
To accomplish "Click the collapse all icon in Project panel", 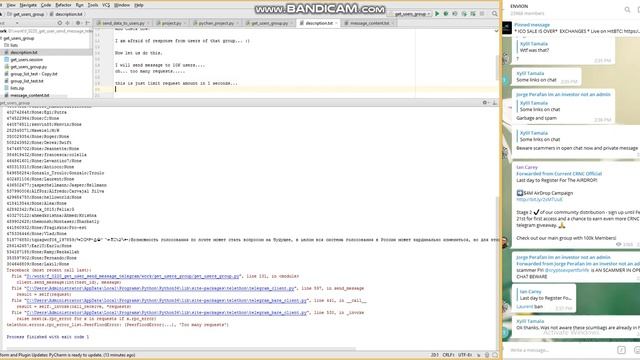I will [x=68, y=23].
